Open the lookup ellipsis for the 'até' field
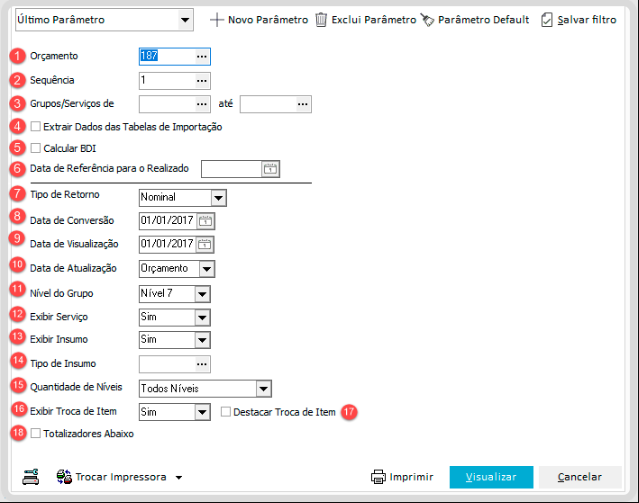639x503 pixels. coord(303,104)
